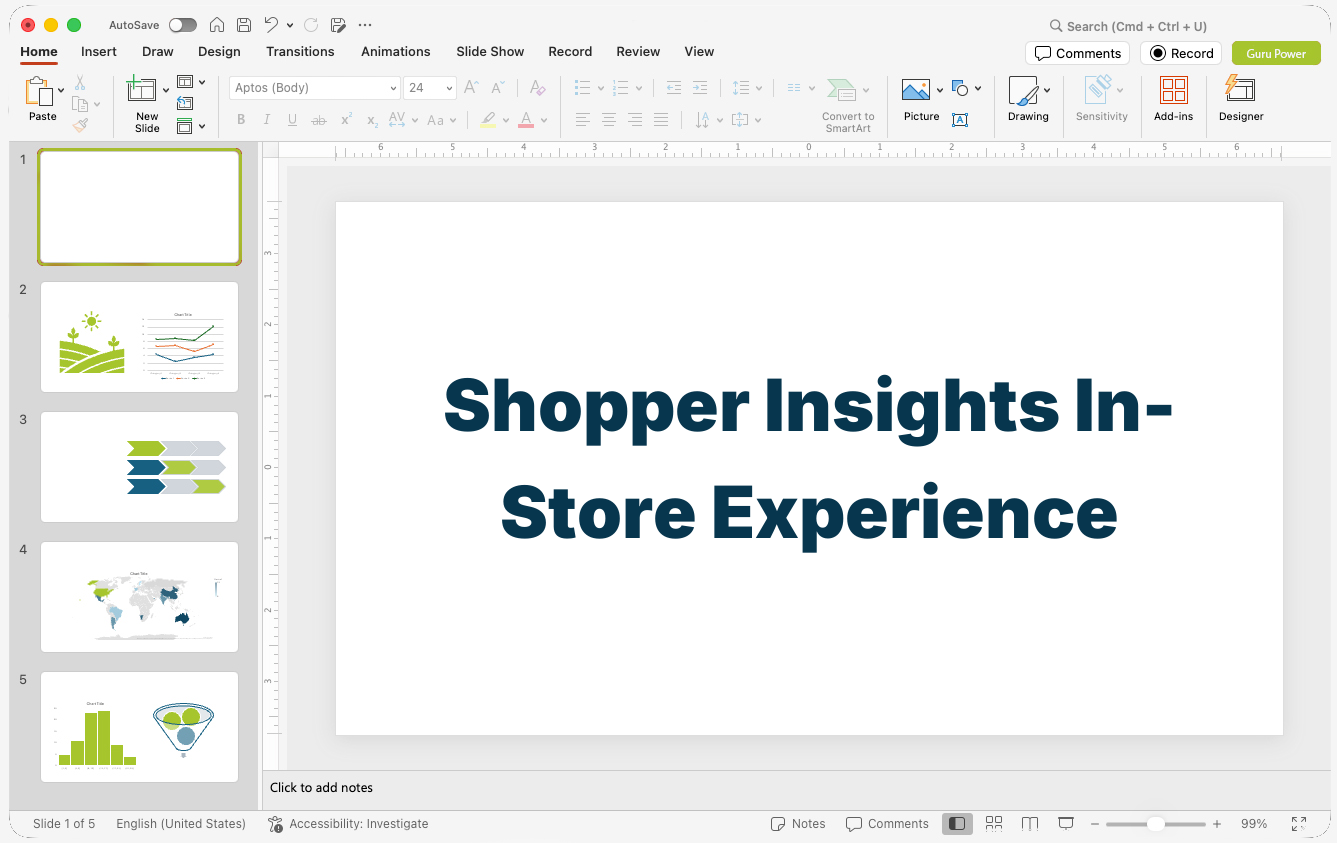
Task: Justify the text
Action: coord(660,120)
